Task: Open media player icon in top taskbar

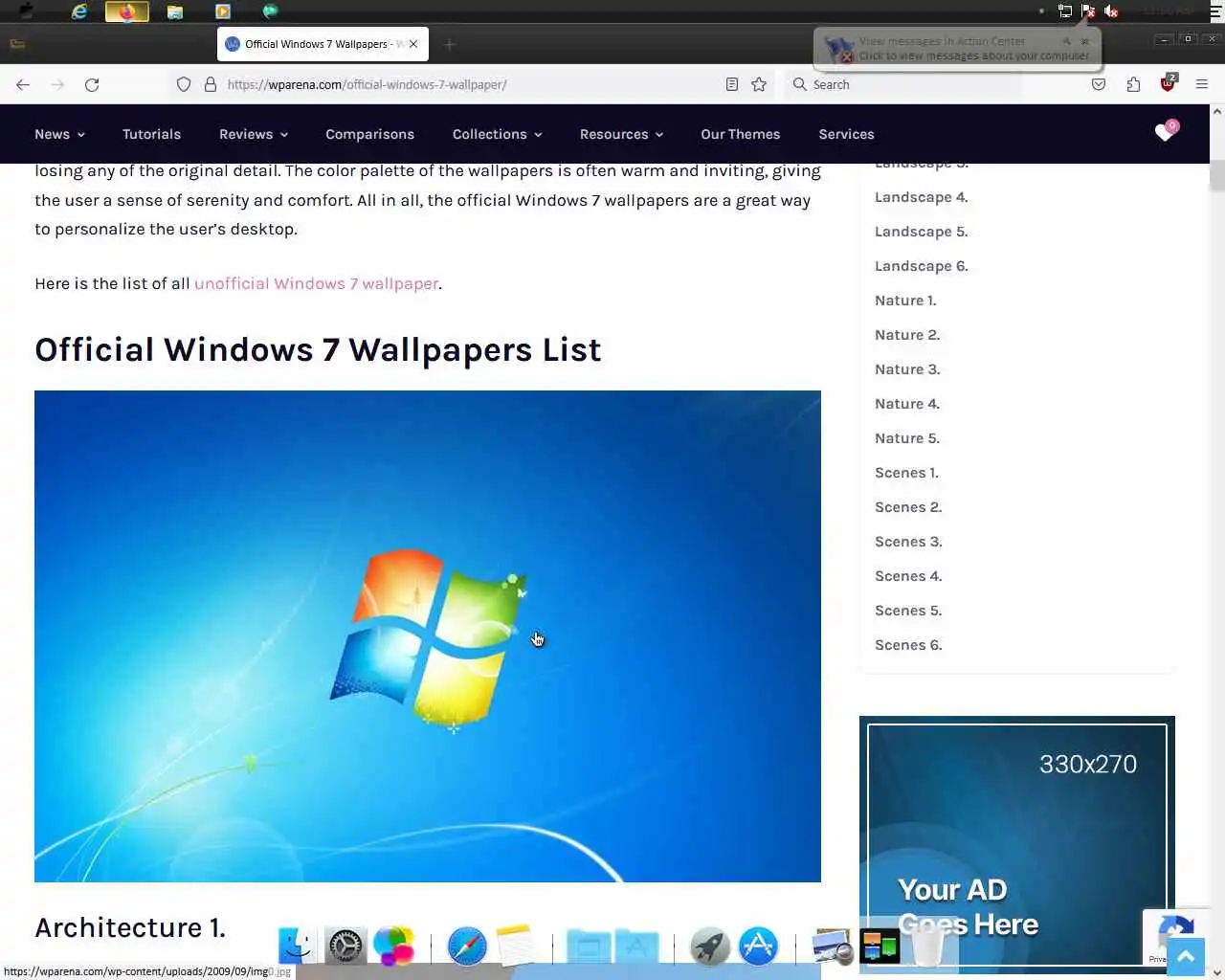Action: point(223,11)
